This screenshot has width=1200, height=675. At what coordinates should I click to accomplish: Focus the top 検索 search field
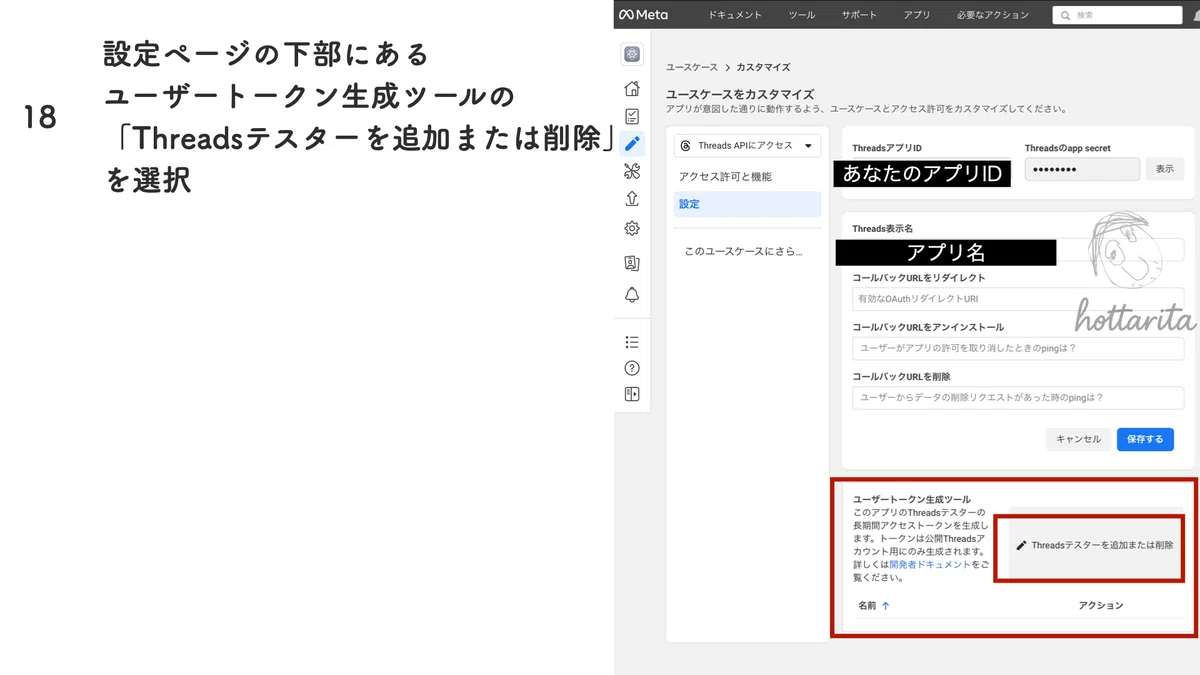[1119, 15]
